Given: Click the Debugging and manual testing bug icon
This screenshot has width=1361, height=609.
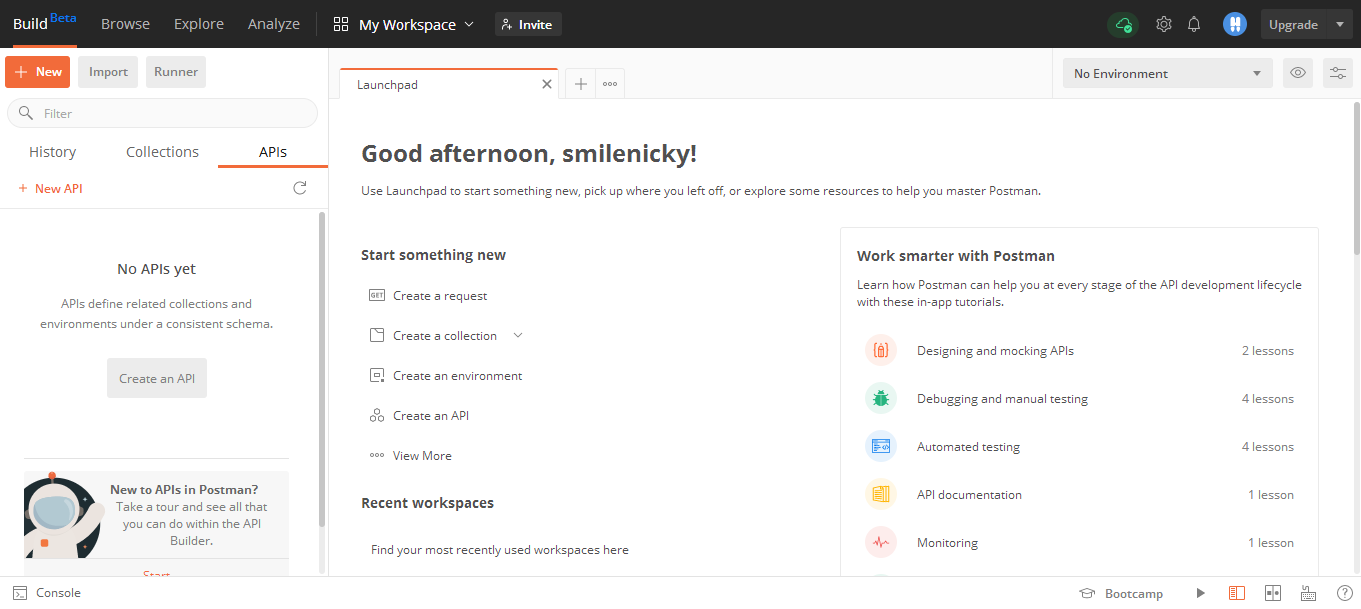Looking at the screenshot, I should click(x=881, y=399).
